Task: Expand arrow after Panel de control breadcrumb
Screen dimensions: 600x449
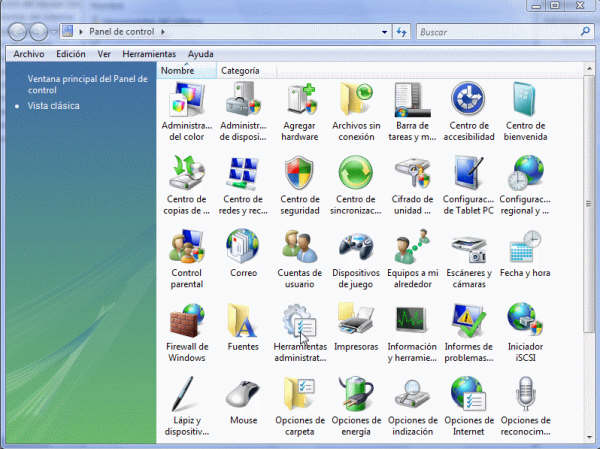Action: [x=163, y=32]
